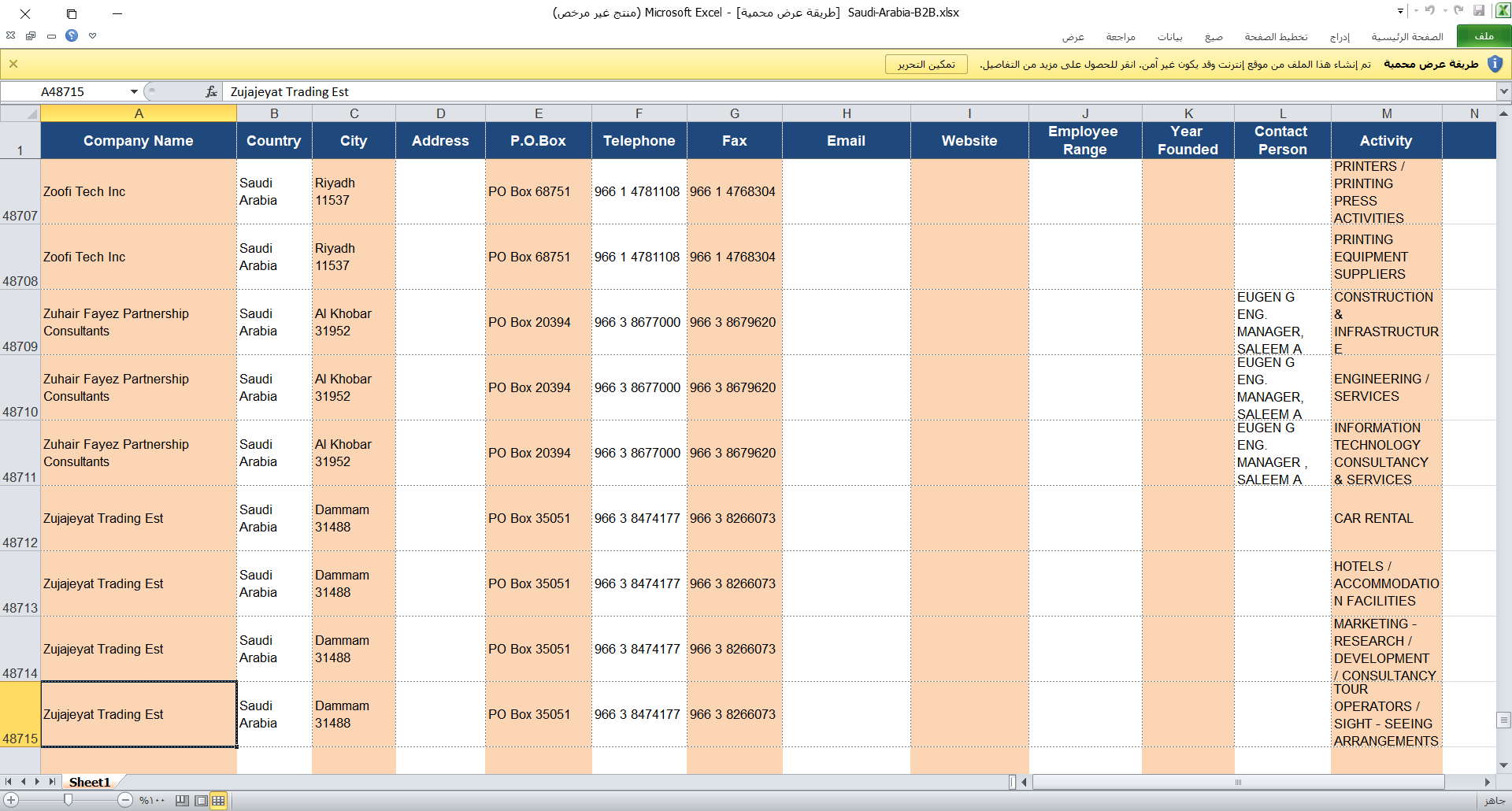Click the zoom in plus button

coord(11,800)
